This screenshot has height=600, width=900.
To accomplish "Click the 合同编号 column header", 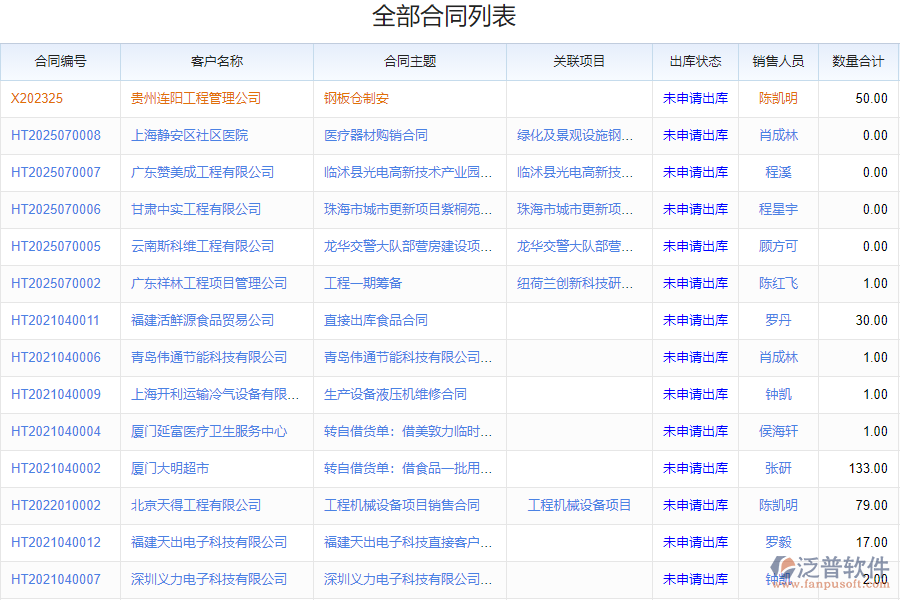I will click(60, 61).
